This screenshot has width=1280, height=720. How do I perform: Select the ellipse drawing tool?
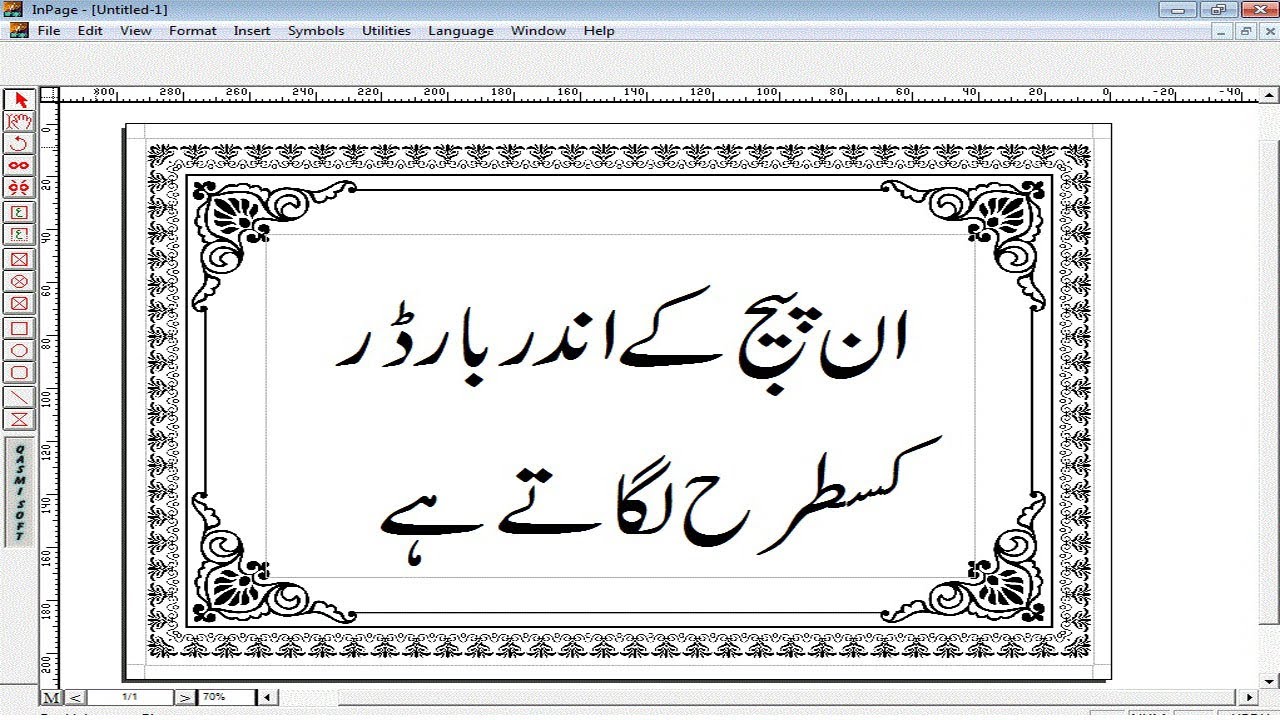[x=19, y=350]
